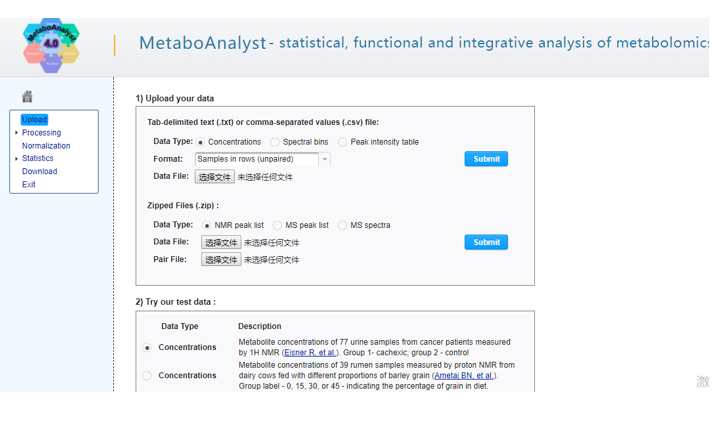Go to Processing in the sidebar

(x=41, y=133)
